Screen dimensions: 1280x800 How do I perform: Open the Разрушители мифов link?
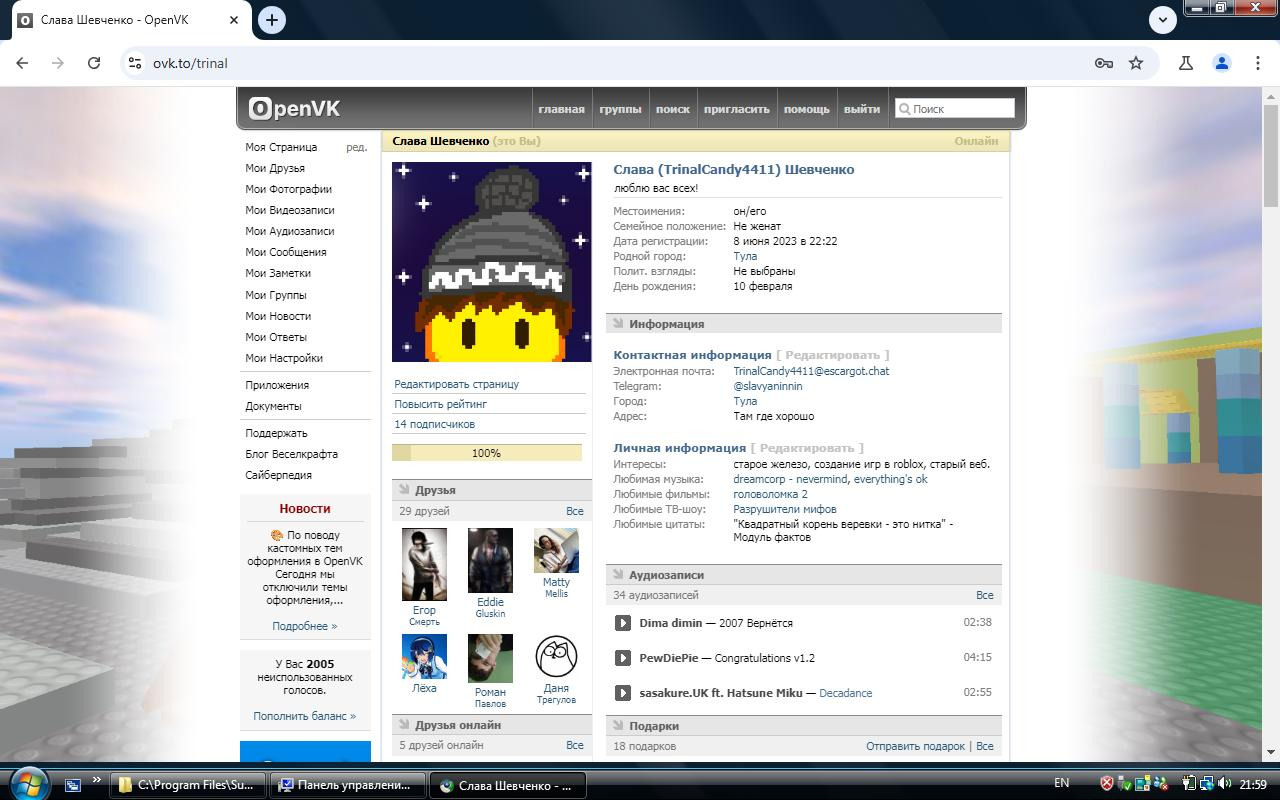click(785, 509)
